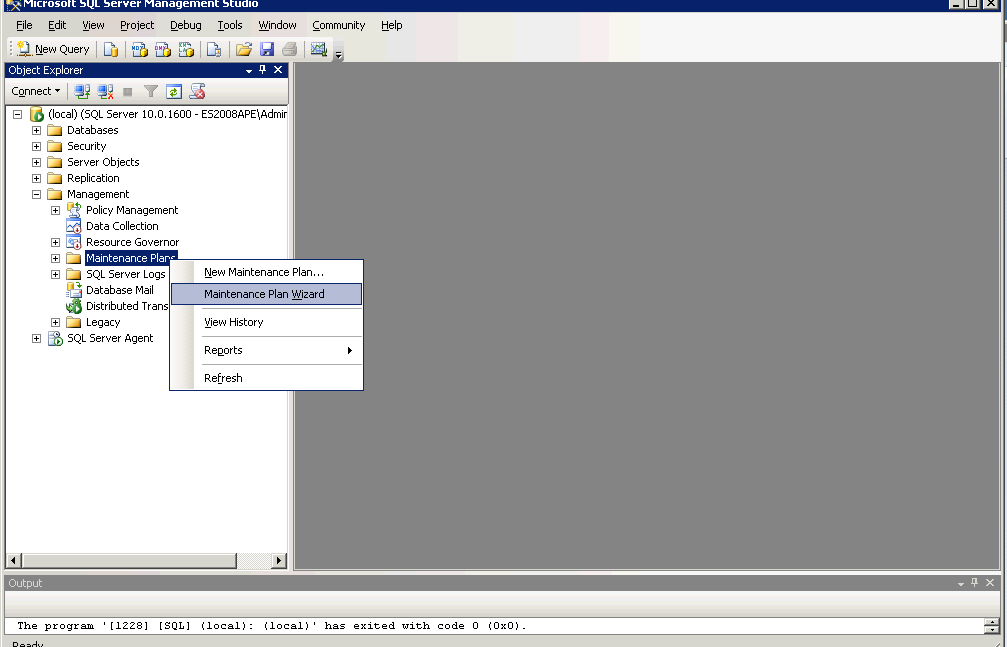Viewport: 1007px width, 647px height.
Task: Select the Maintenance Plans tree item
Action: point(131,258)
